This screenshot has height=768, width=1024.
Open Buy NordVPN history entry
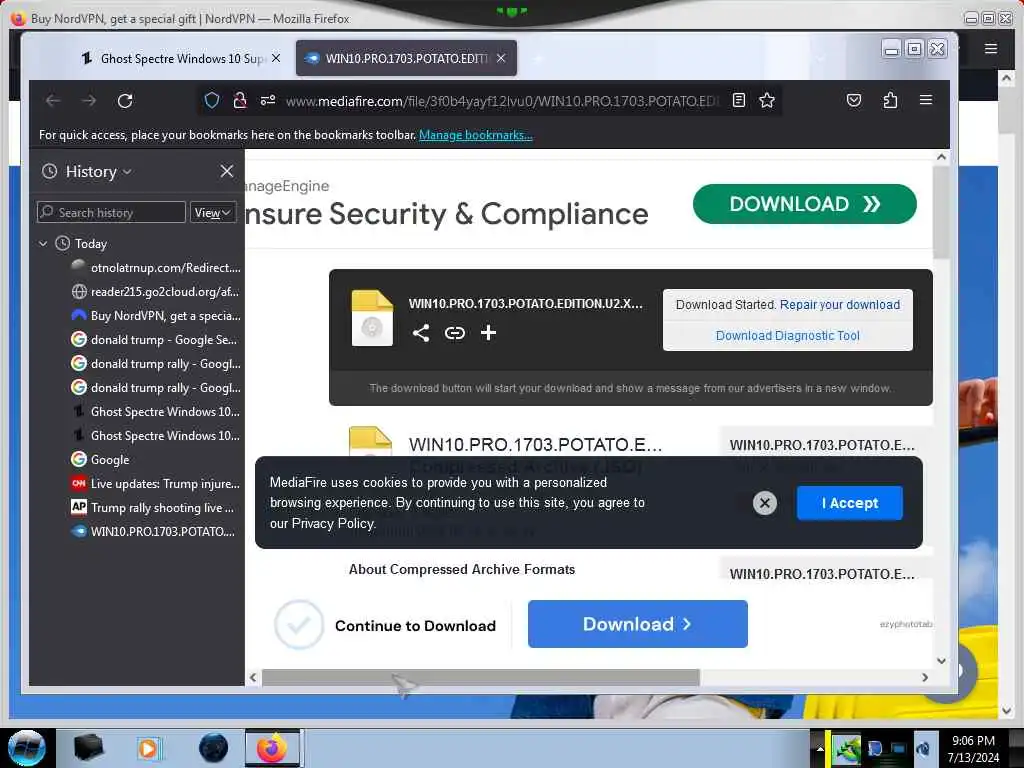click(155, 315)
